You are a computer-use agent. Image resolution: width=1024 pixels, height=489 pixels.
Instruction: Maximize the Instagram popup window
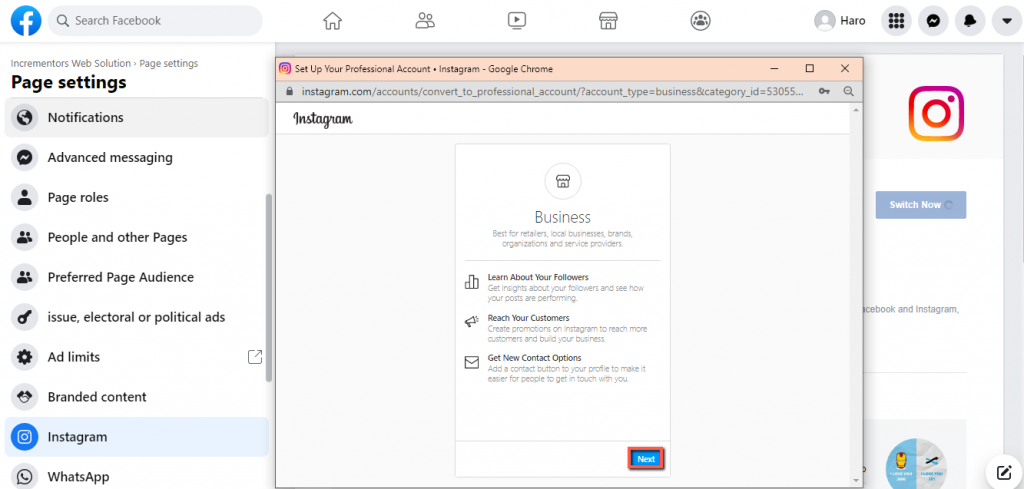click(x=810, y=69)
